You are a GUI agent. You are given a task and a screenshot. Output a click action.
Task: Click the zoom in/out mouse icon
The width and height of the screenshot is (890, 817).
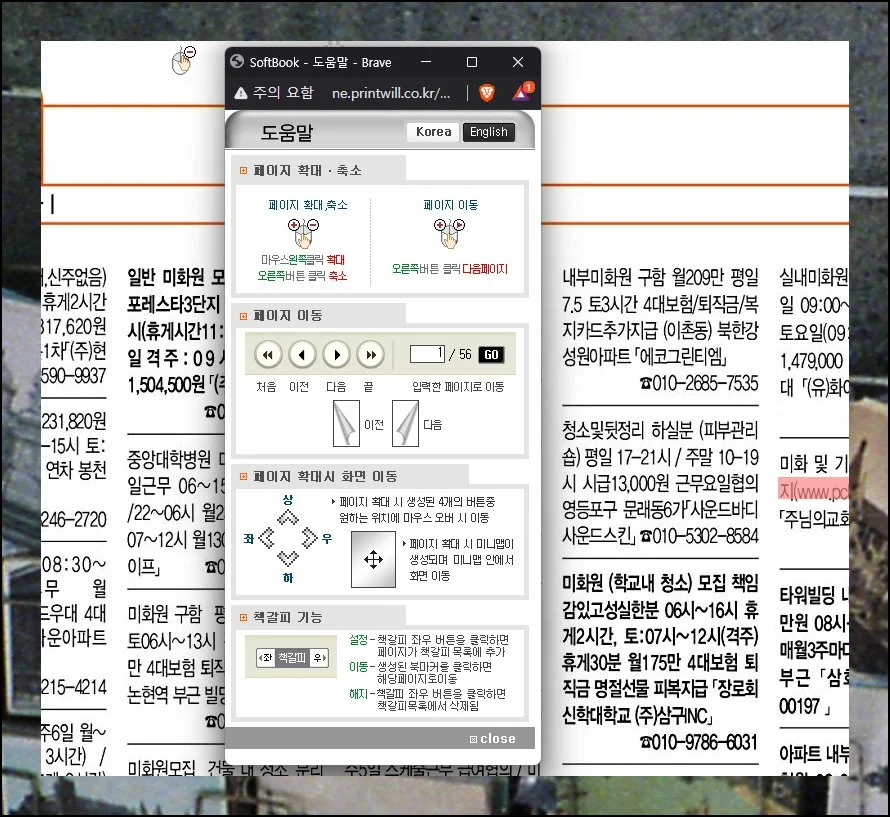[303, 232]
